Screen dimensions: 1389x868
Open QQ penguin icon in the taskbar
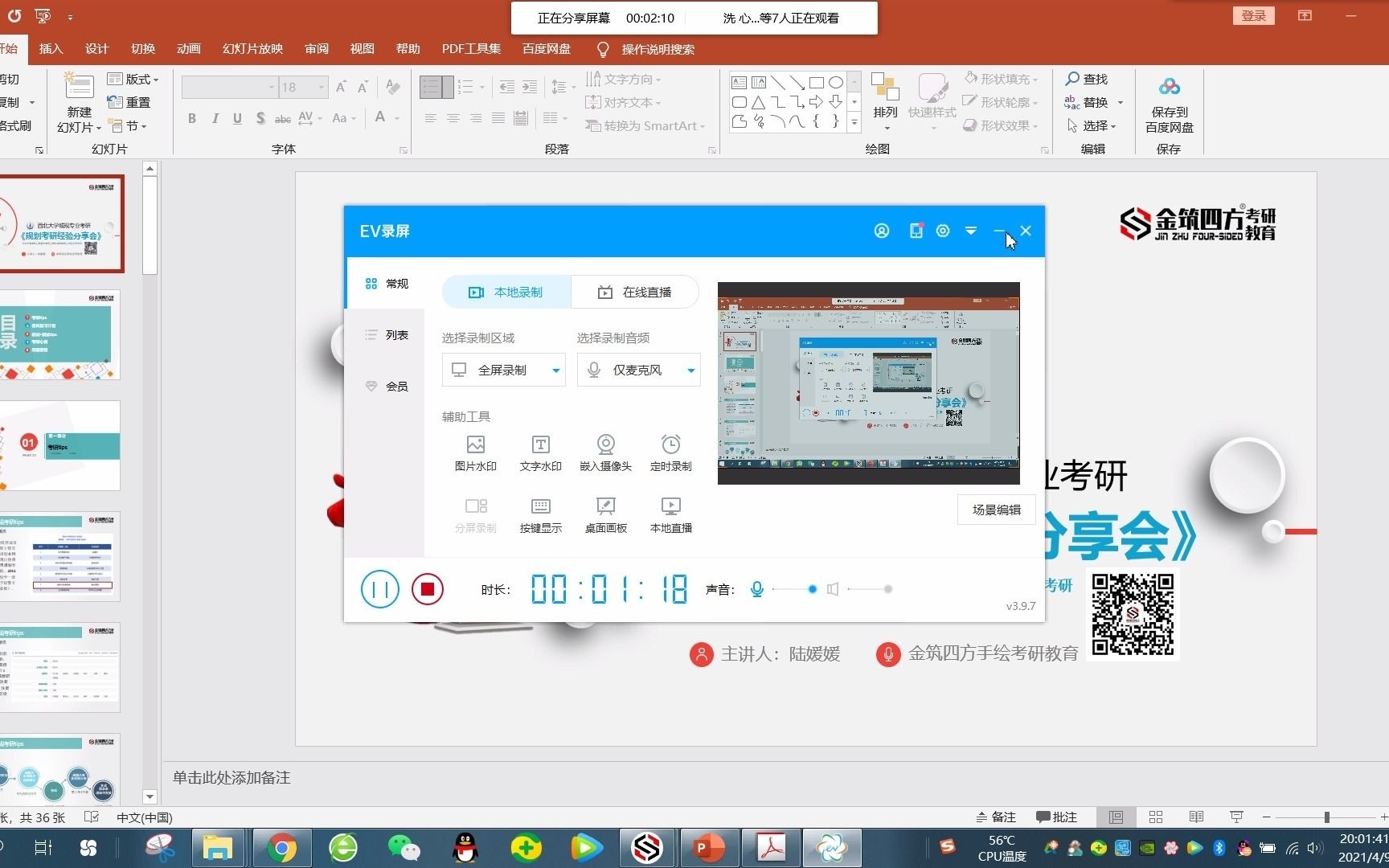(465, 848)
